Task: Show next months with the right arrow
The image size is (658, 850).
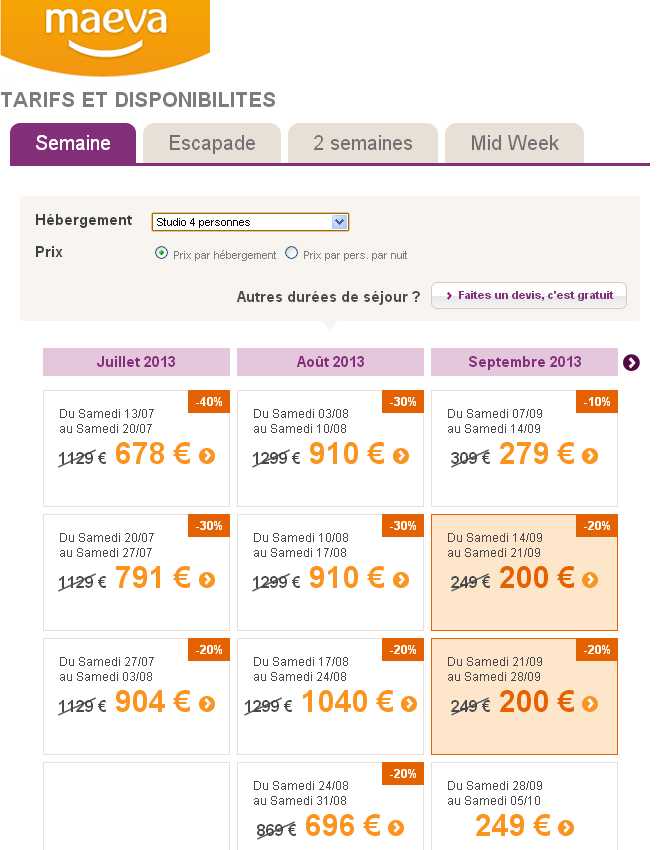Action: click(x=631, y=362)
